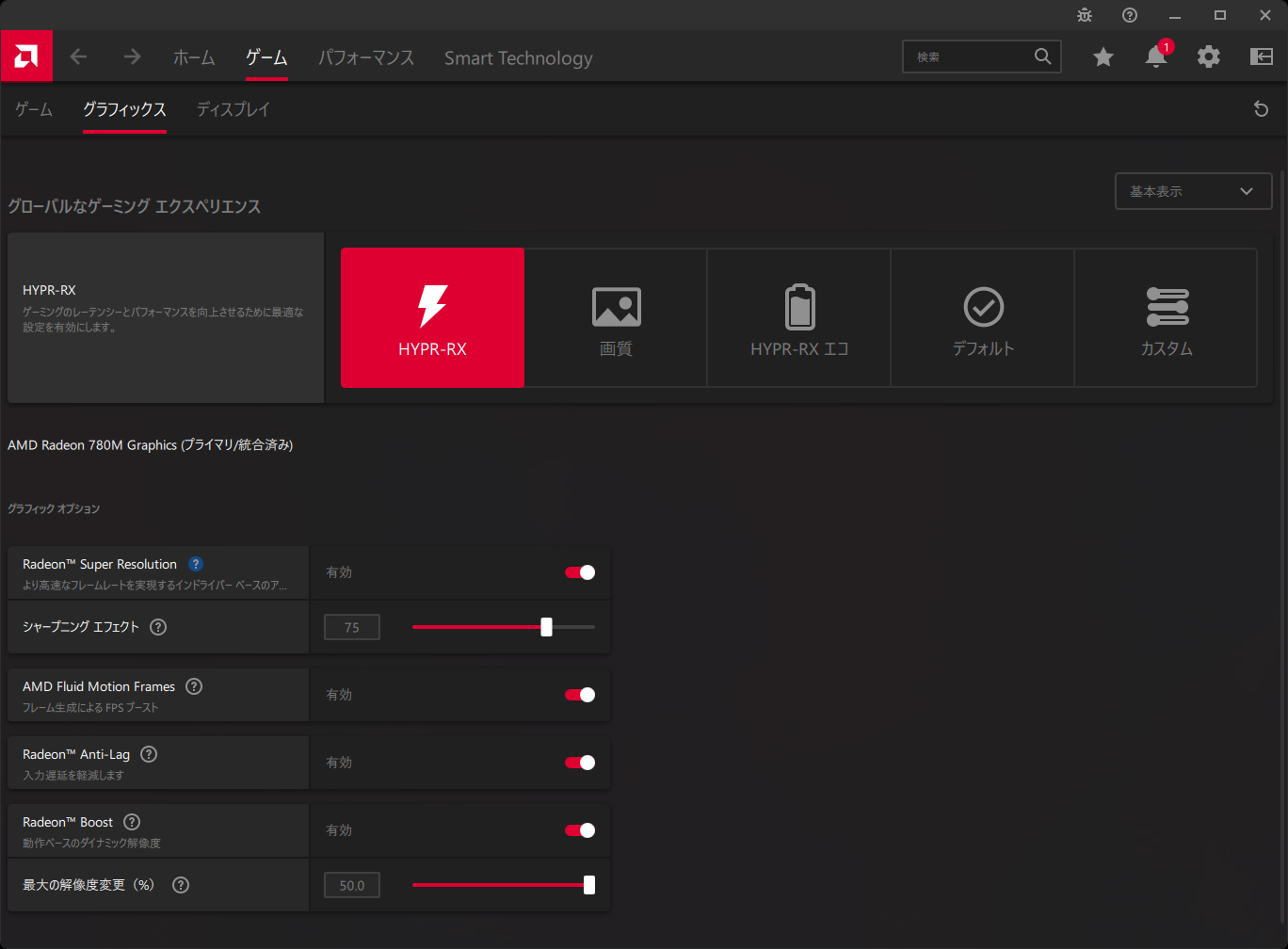Click the HYPR-RX description panel

pos(166,318)
